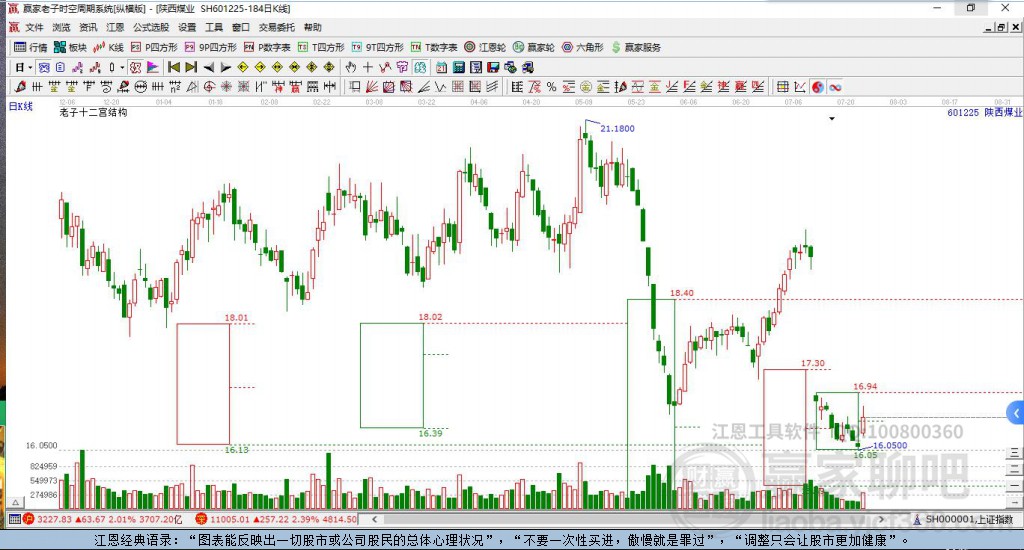Image resolution: width=1024 pixels, height=550 pixels.
Task: Click the red pen drawing tool
Action: (20, 87)
